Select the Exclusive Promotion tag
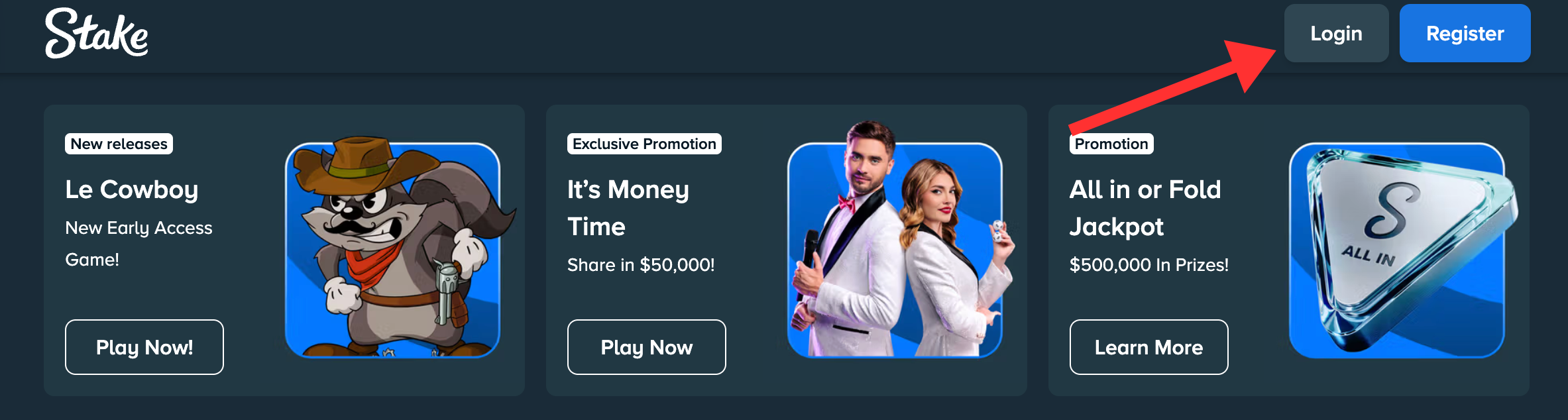Image resolution: width=1568 pixels, height=420 pixels. 644,144
